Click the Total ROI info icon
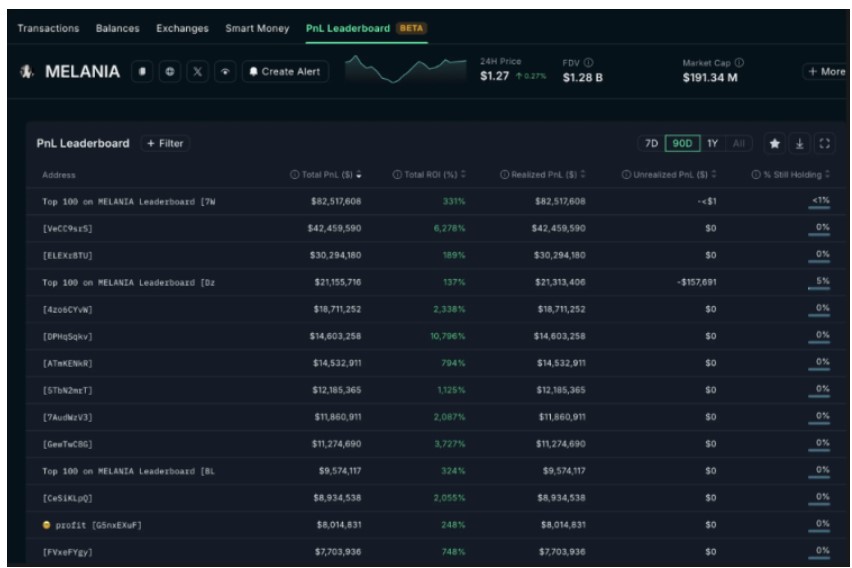Viewport: 852px width, 568px height. pos(397,174)
